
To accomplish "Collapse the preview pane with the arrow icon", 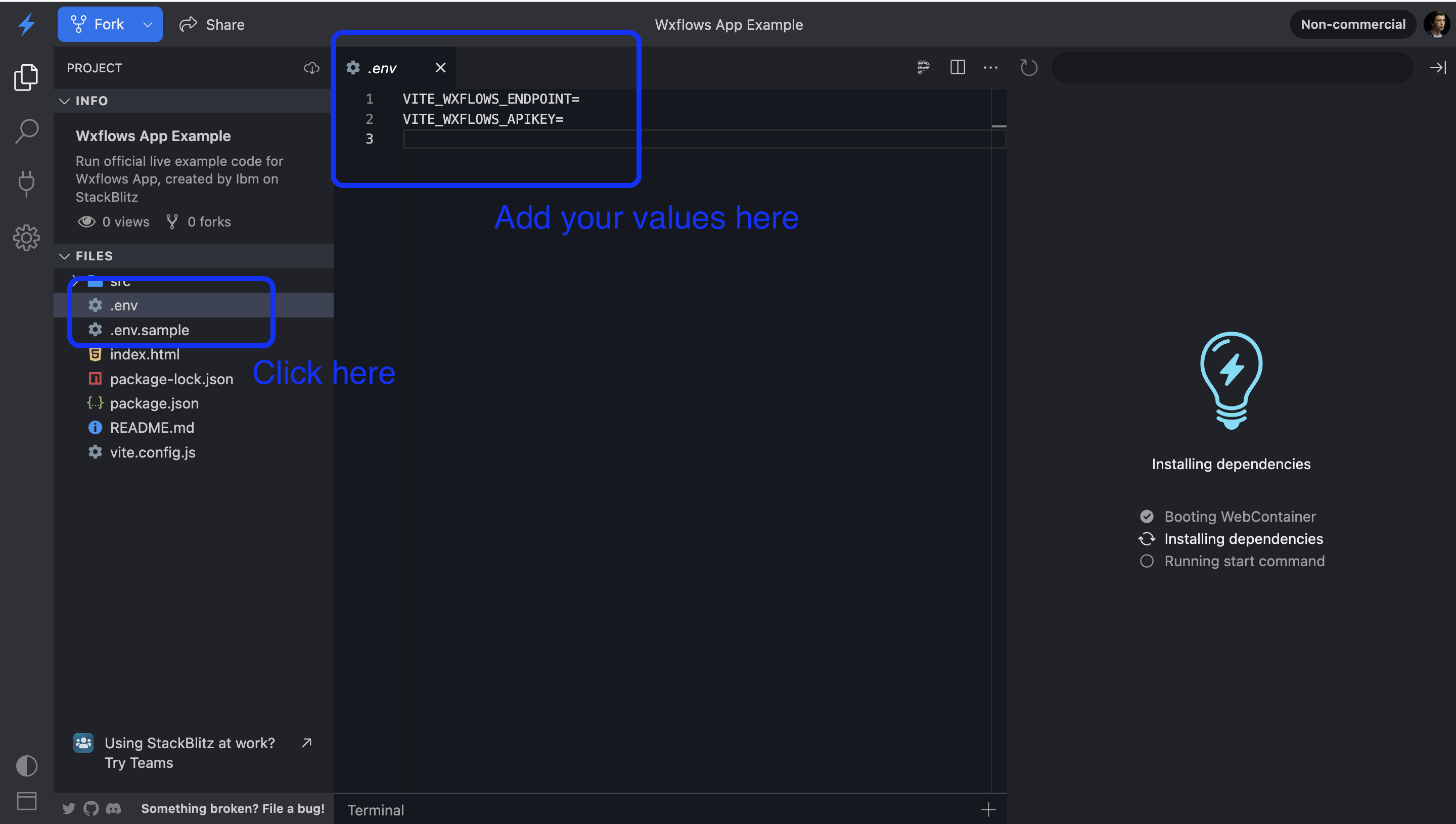I will point(1438,67).
